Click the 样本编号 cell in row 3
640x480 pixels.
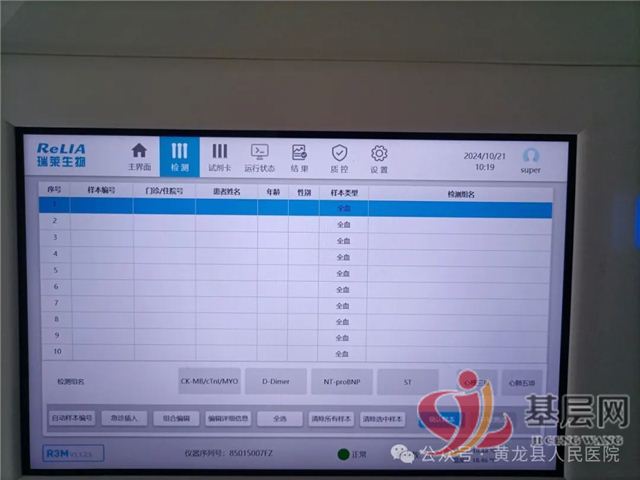[x=101, y=239]
